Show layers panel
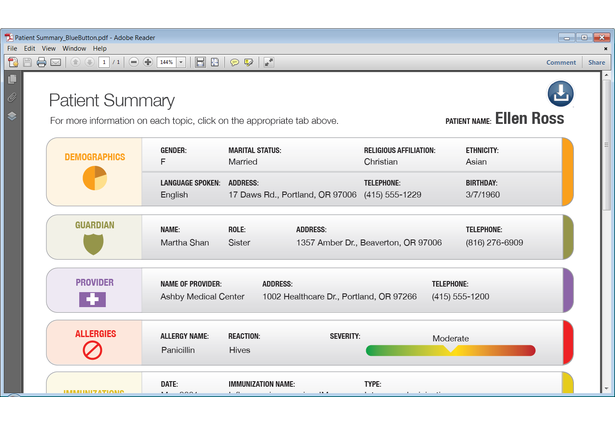Viewport: 615px width, 424px height. (x=12, y=116)
